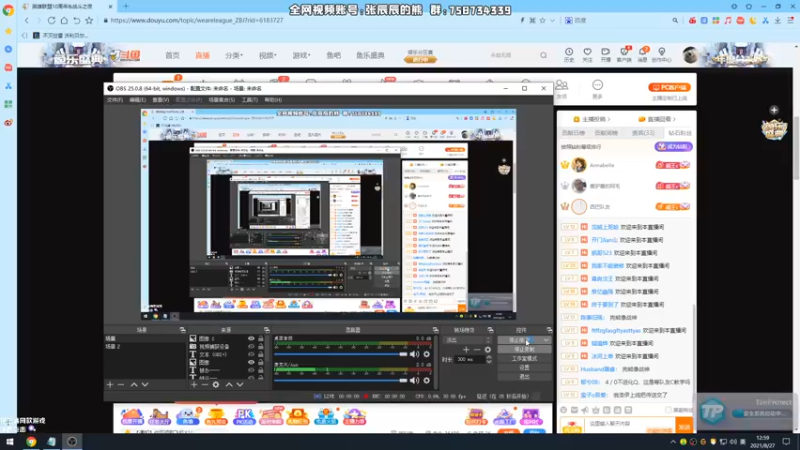Reload the browser page
The width and height of the screenshot is (800, 450).
(x=52, y=20)
